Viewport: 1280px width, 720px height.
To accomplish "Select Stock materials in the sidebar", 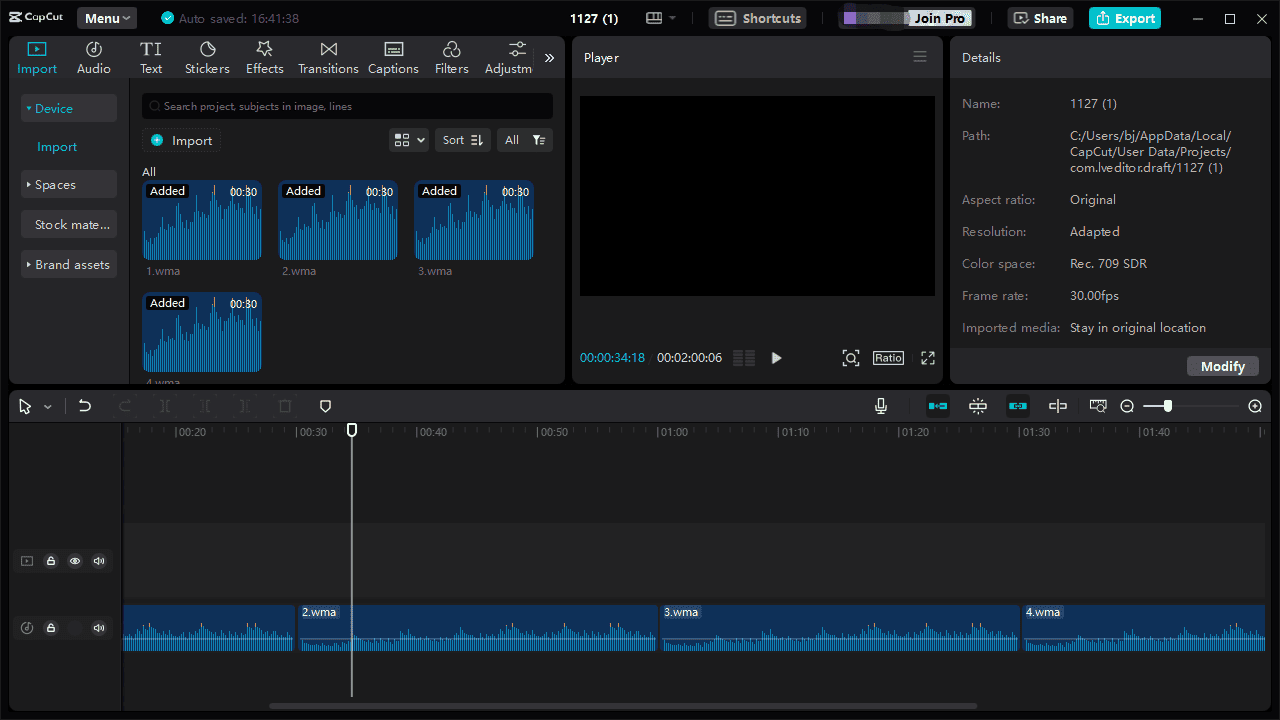I will 68,224.
